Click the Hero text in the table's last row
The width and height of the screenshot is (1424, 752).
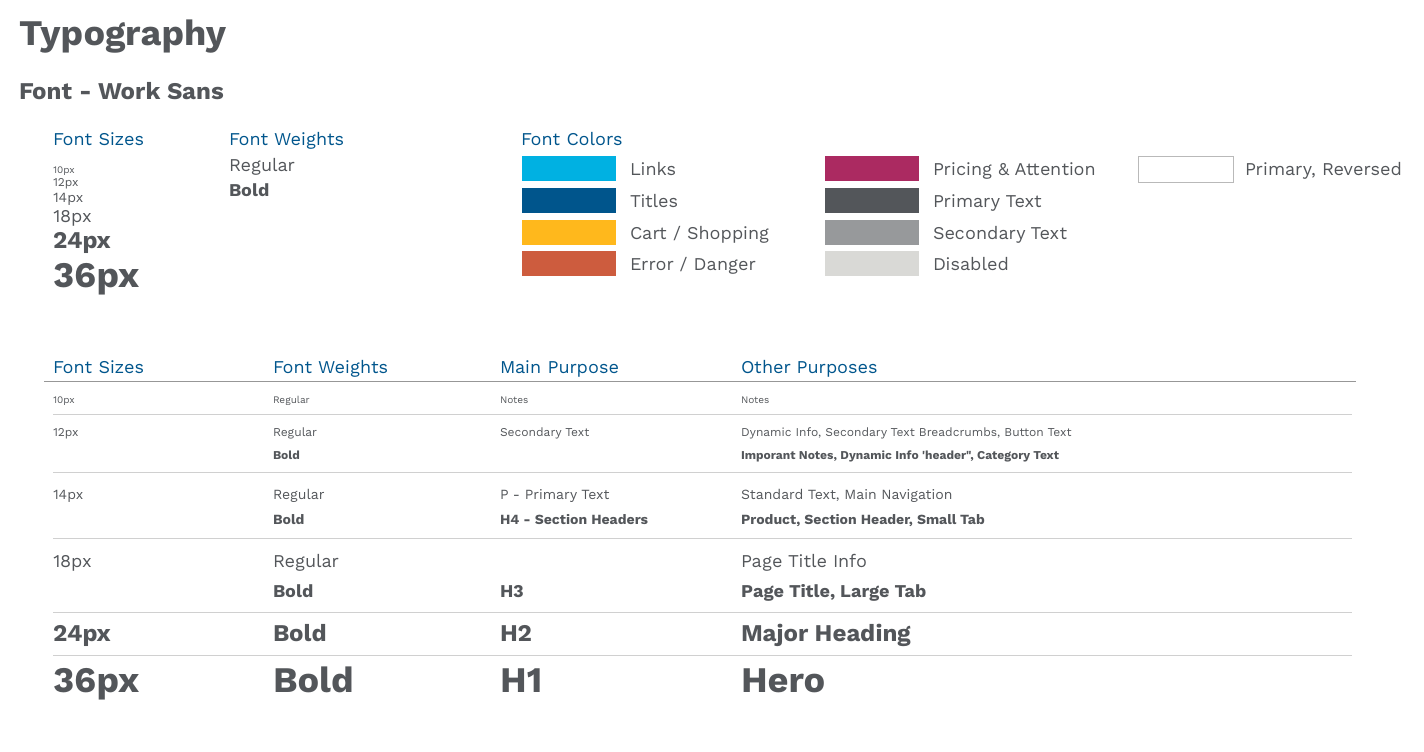pos(783,681)
